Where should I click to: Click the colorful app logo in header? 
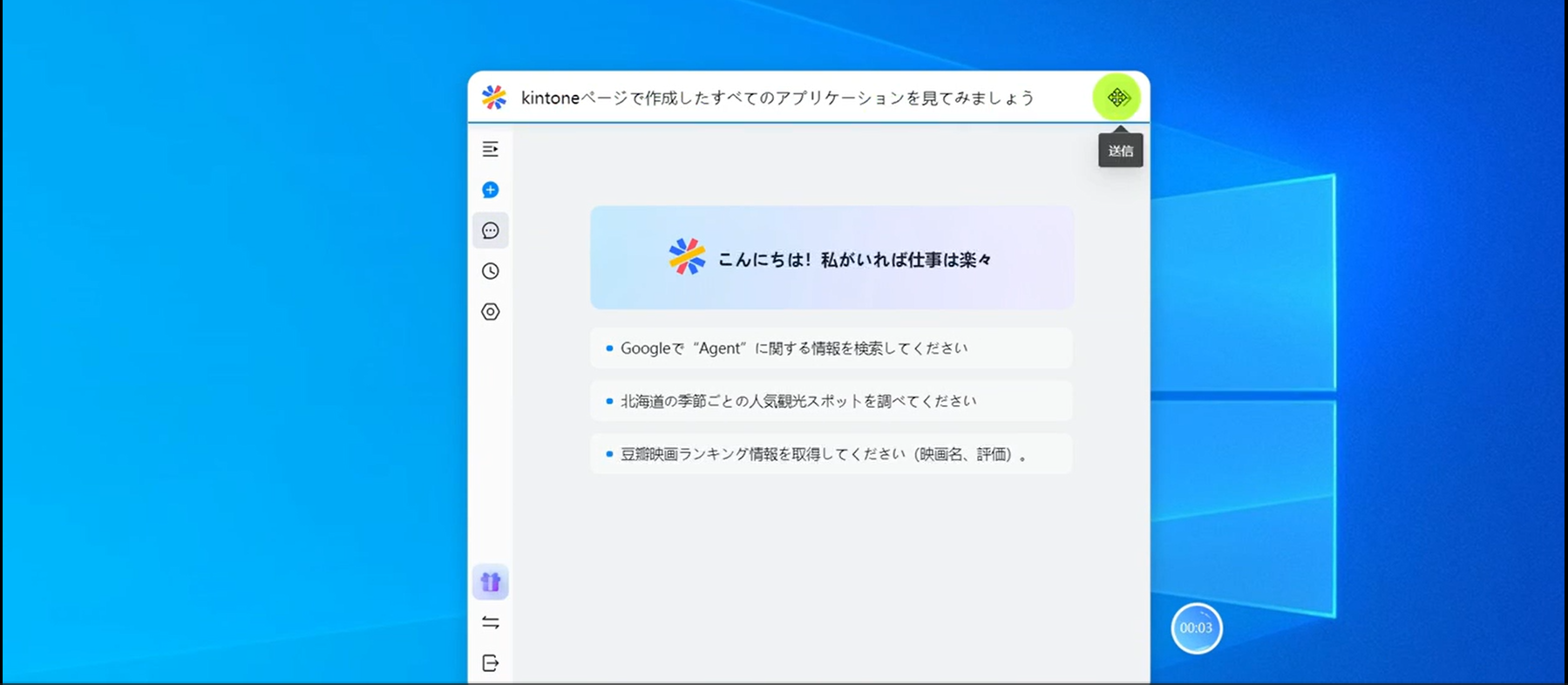[494, 98]
